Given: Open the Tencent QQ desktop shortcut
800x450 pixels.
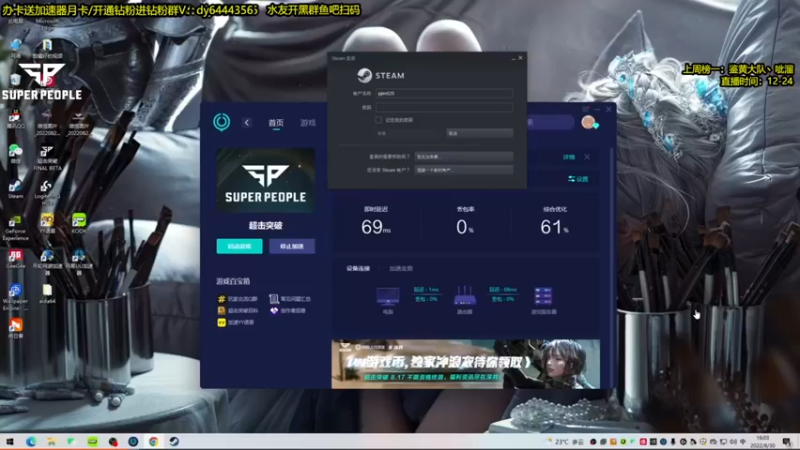Looking at the screenshot, I should pyautogui.click(x=15, y=118).
